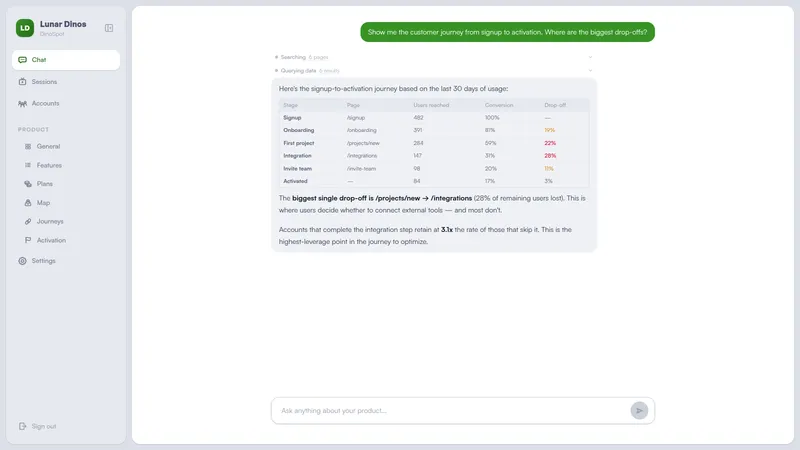Click the Page column header
The image size is (800, 450).
click(x=353, y=105)
